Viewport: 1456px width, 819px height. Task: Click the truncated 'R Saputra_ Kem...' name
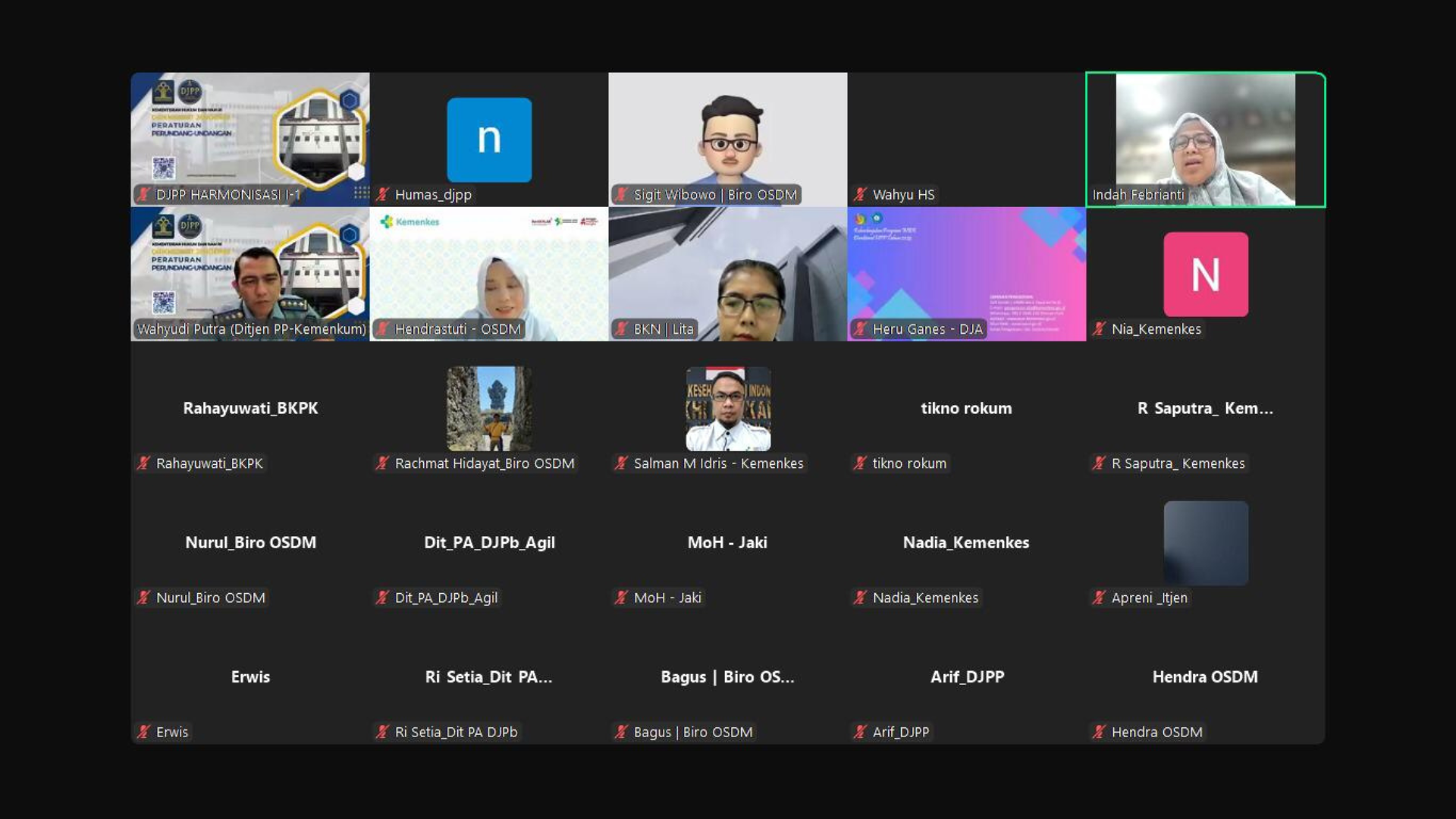click(x=1205, y=408)
